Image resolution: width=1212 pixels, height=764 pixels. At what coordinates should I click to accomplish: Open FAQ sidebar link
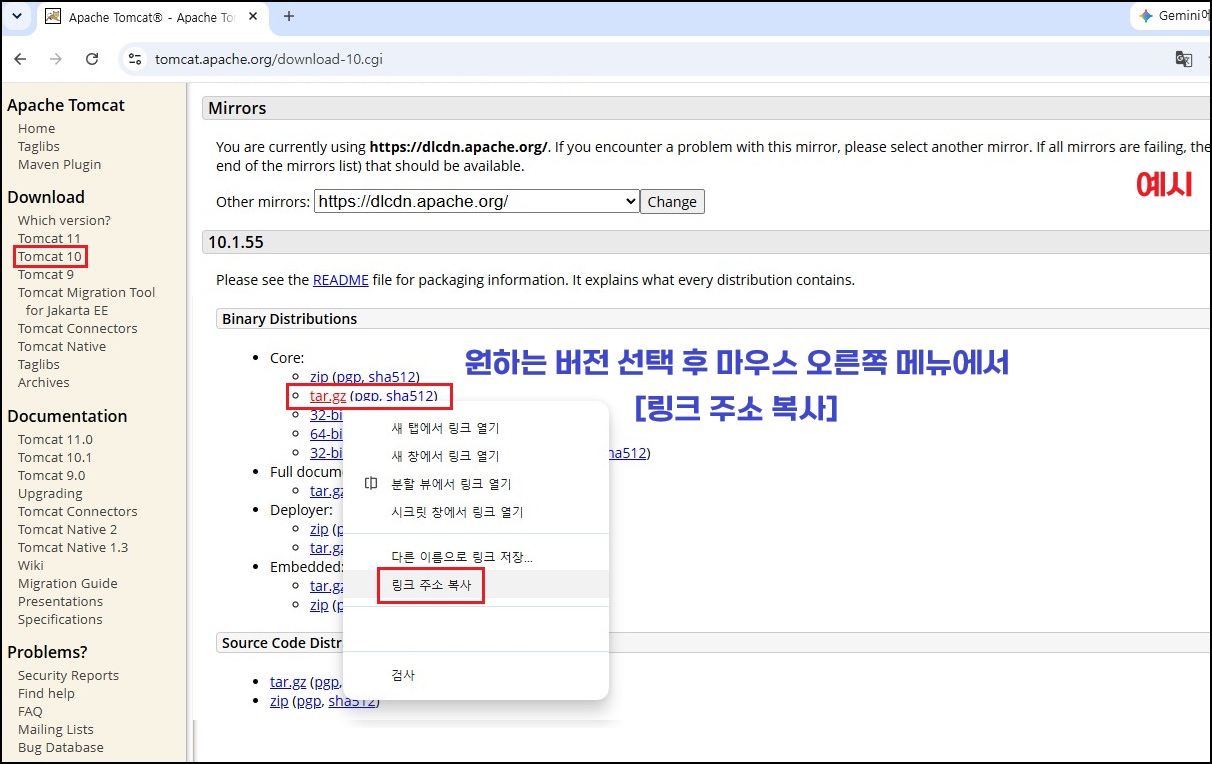click(x=30, y=711)
